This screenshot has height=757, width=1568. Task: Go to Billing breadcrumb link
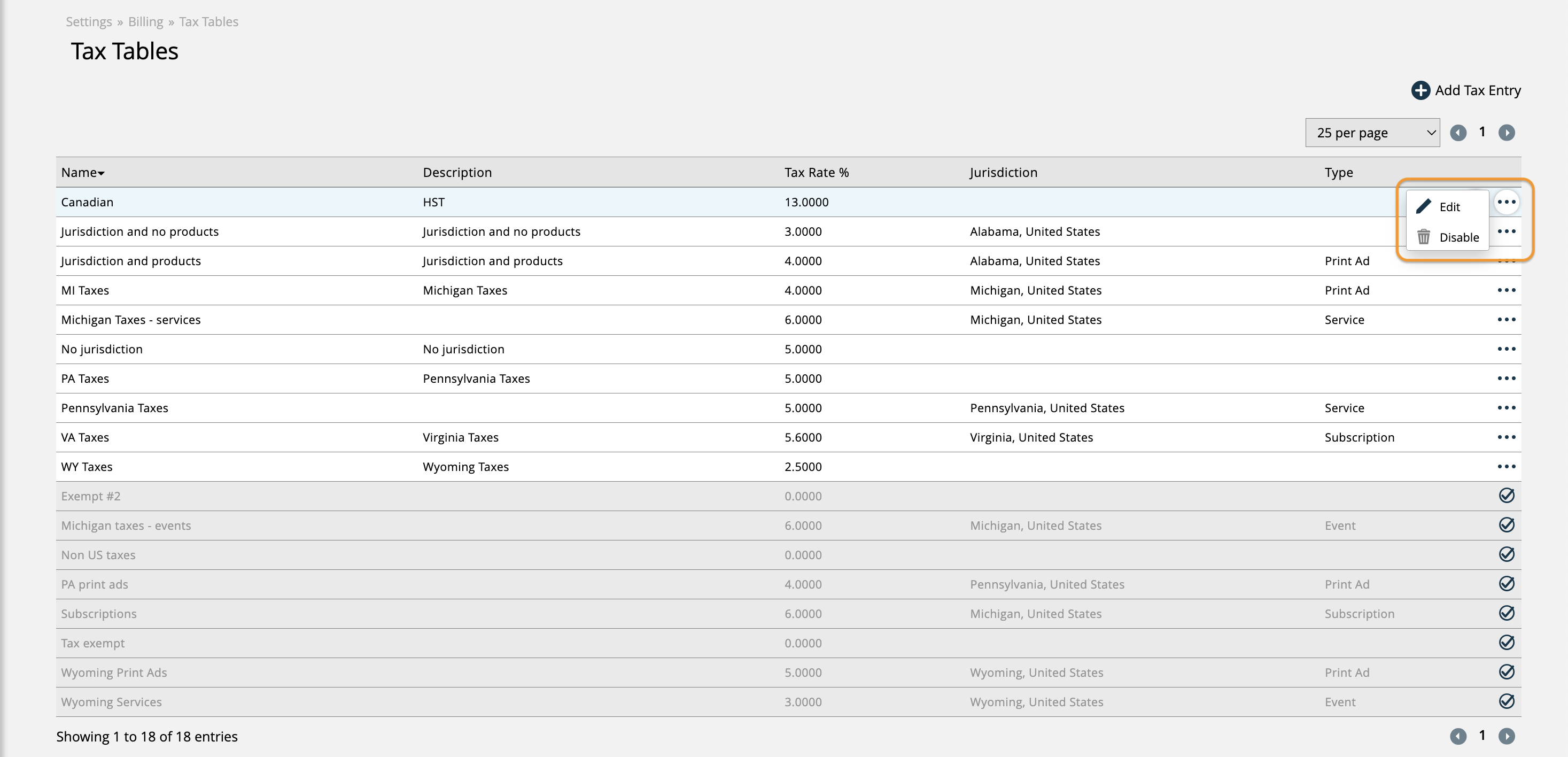[x=145, y=22]
